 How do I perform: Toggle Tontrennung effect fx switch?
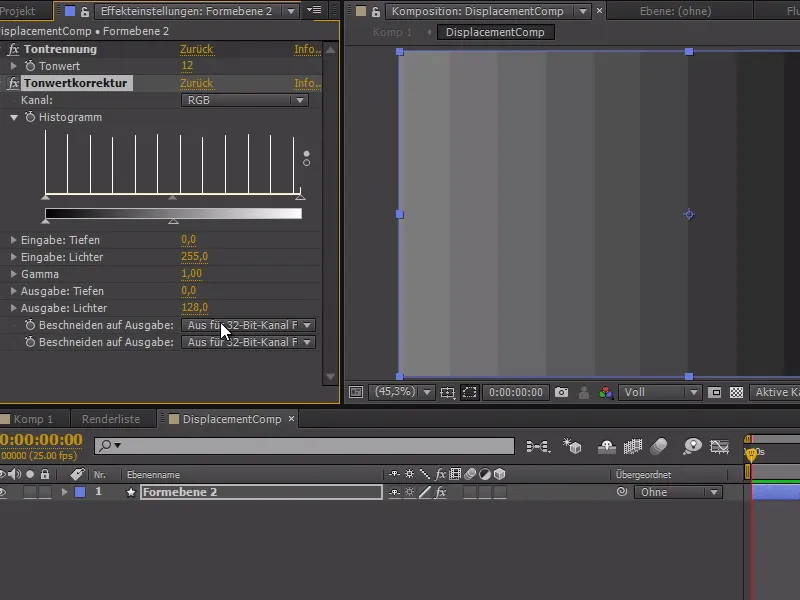tap(13, 49)
